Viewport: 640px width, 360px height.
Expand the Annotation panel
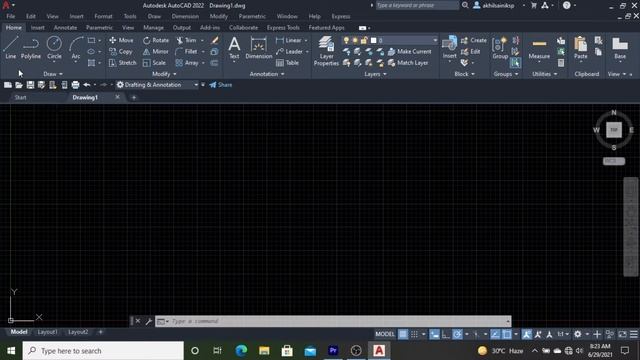[267, 74]
